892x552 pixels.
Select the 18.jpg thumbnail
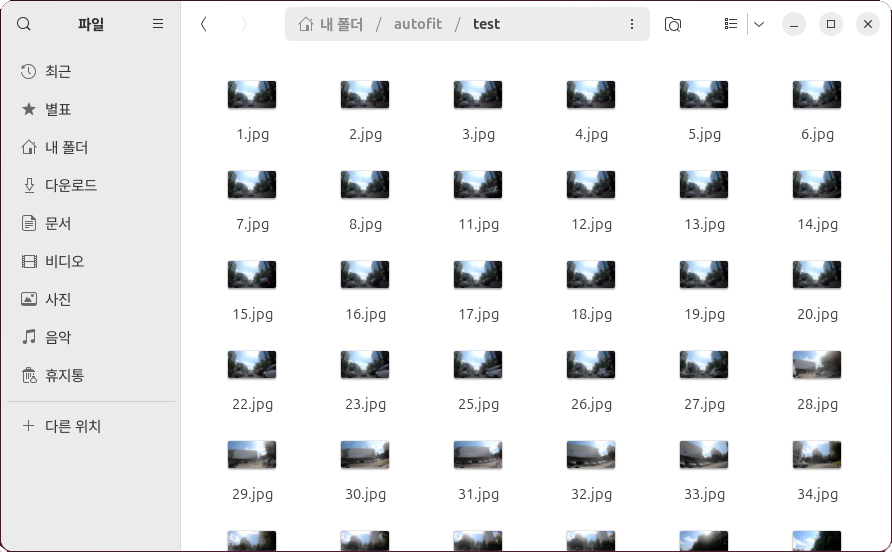click(591, 274)
